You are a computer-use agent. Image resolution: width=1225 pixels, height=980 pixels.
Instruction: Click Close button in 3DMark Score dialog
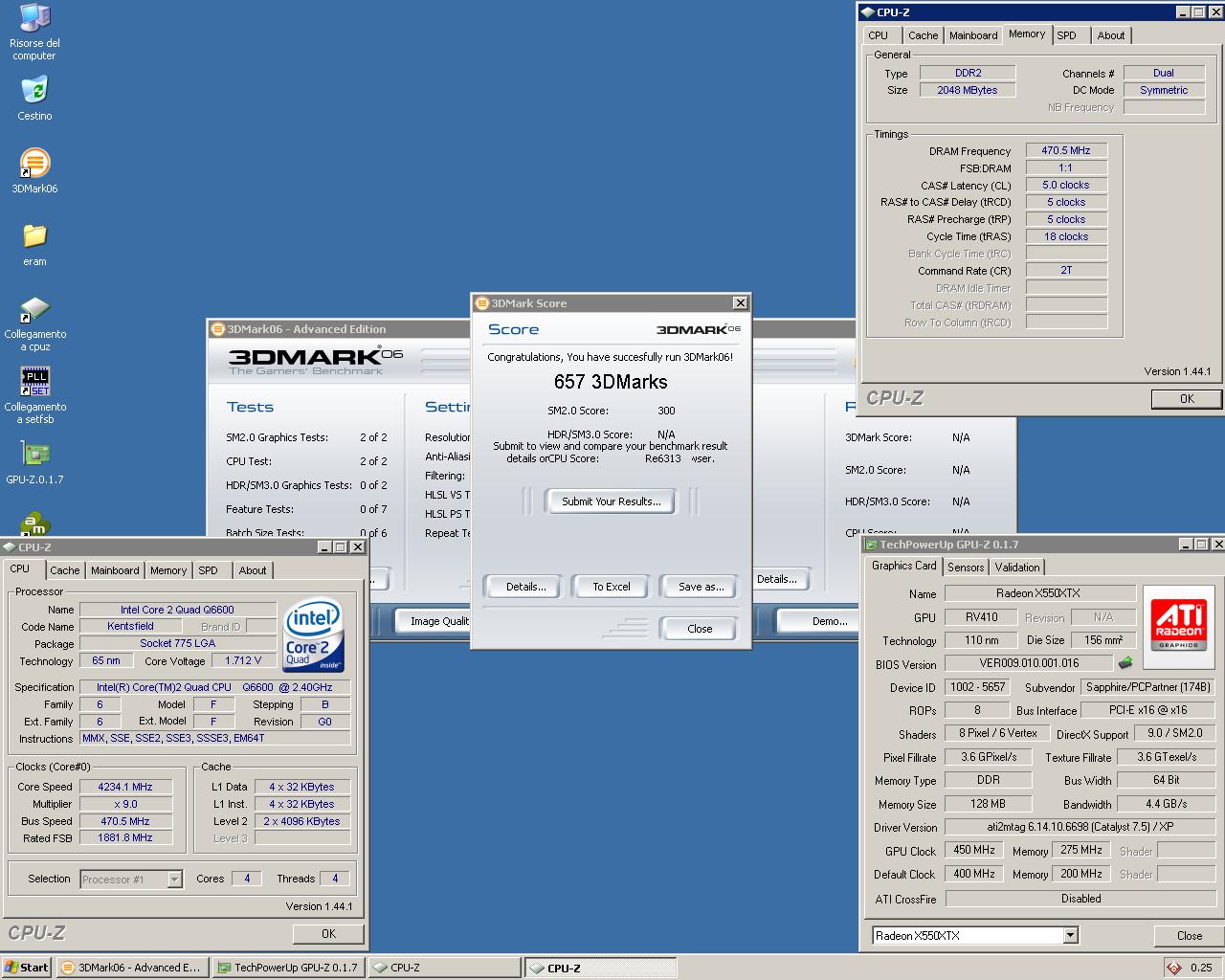(700, 629)
